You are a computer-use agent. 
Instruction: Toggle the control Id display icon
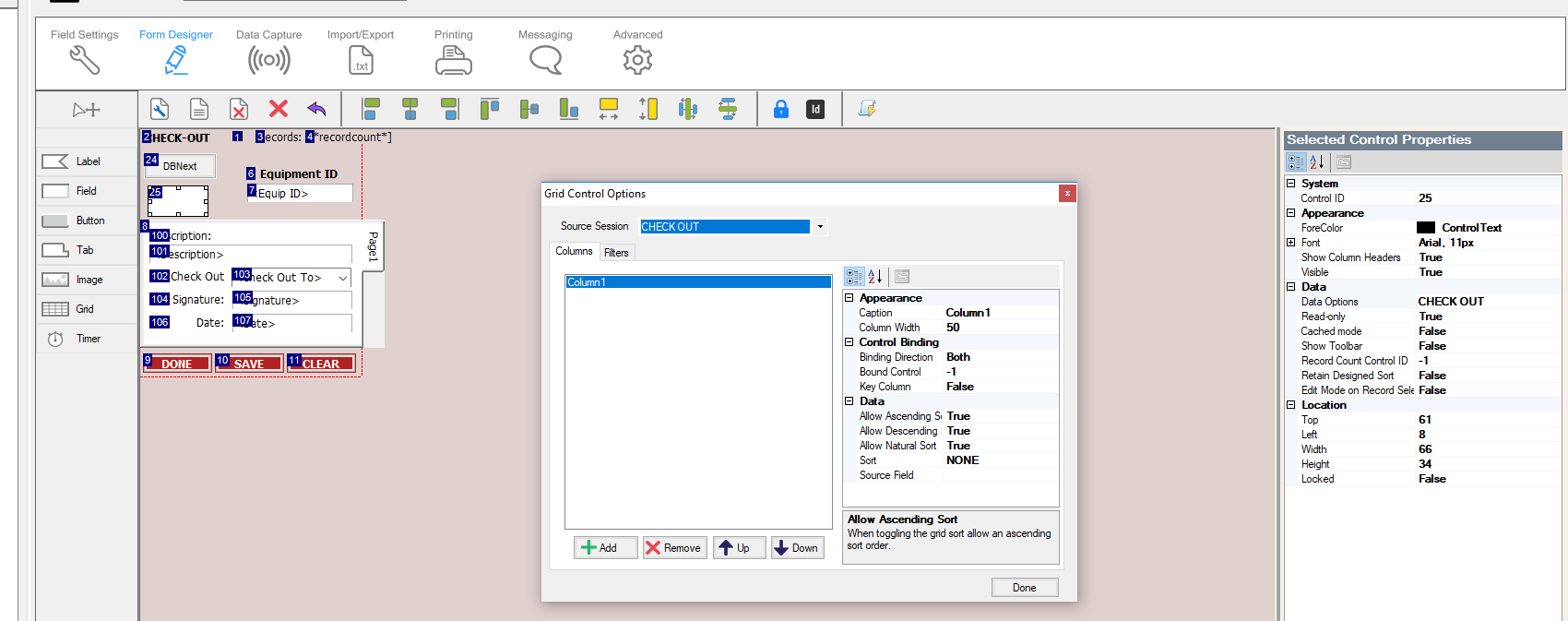815,109
